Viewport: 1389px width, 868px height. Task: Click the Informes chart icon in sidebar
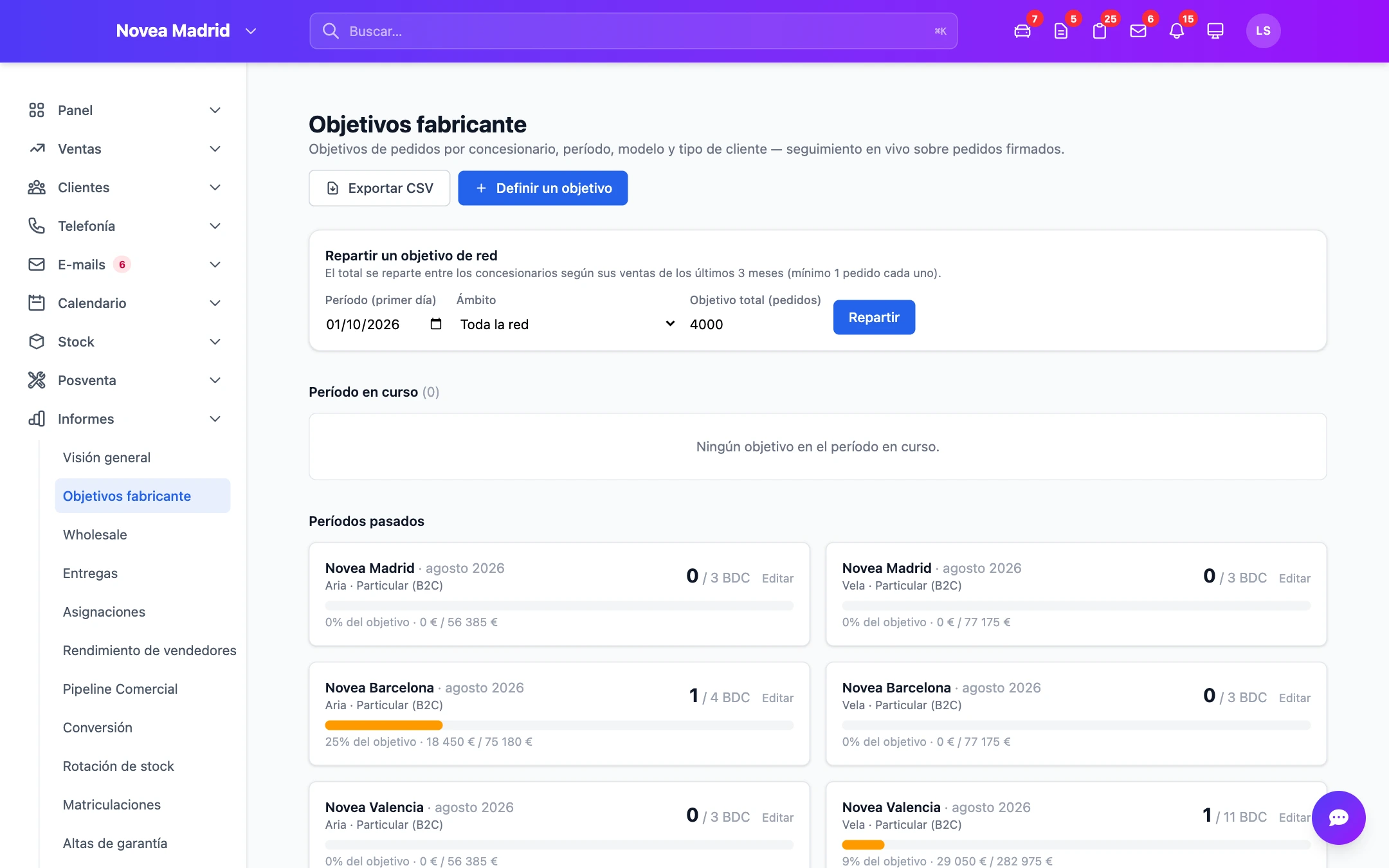tap(37, 419)
